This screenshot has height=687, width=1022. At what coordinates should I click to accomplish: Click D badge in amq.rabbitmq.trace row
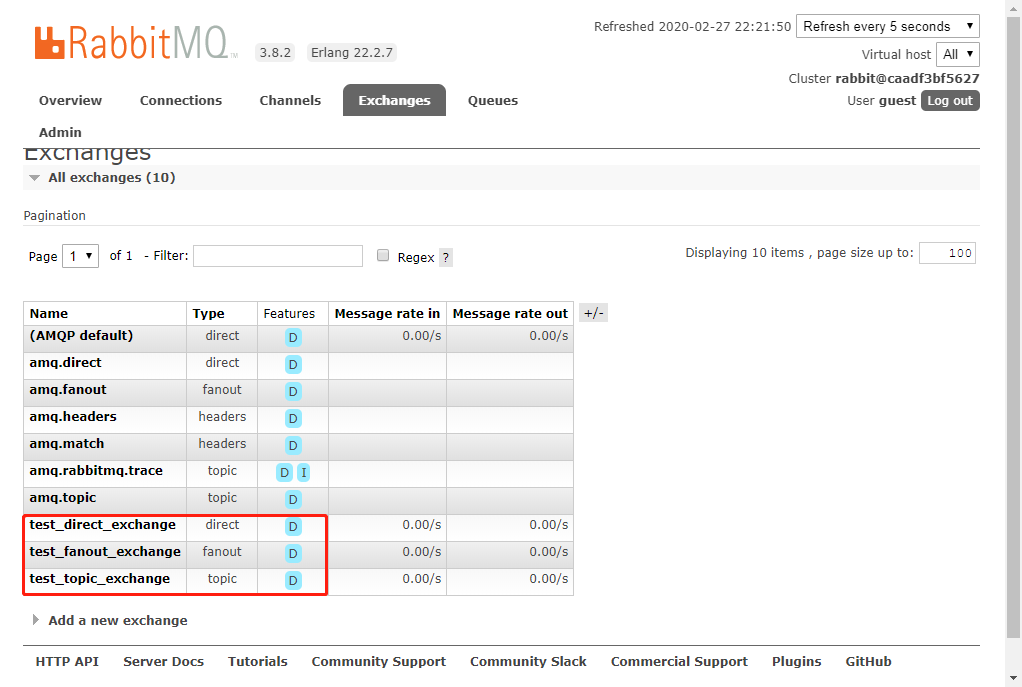click(284, 473)
